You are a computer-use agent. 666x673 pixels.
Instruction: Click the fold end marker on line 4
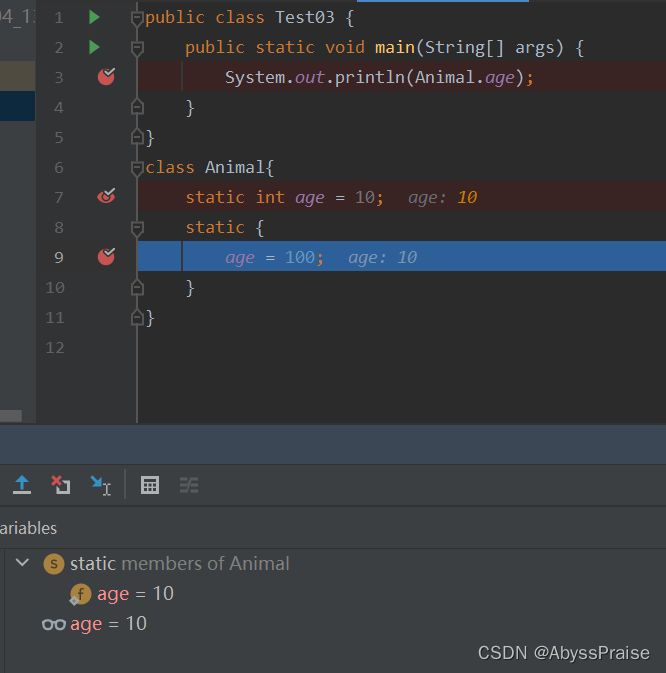click(137, 107)
